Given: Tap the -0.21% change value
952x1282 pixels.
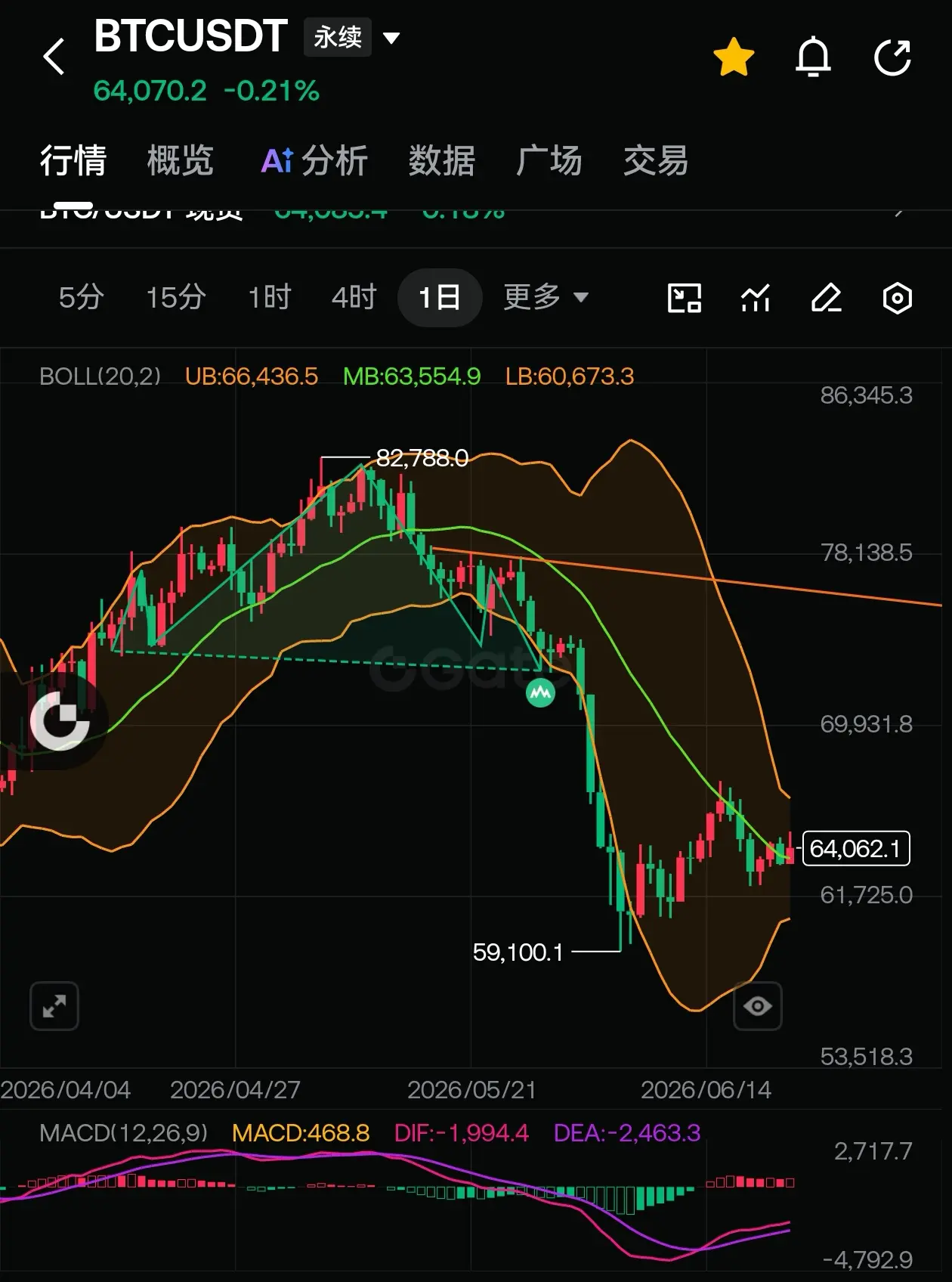Looking at the screenshot, I should point(271,91).
